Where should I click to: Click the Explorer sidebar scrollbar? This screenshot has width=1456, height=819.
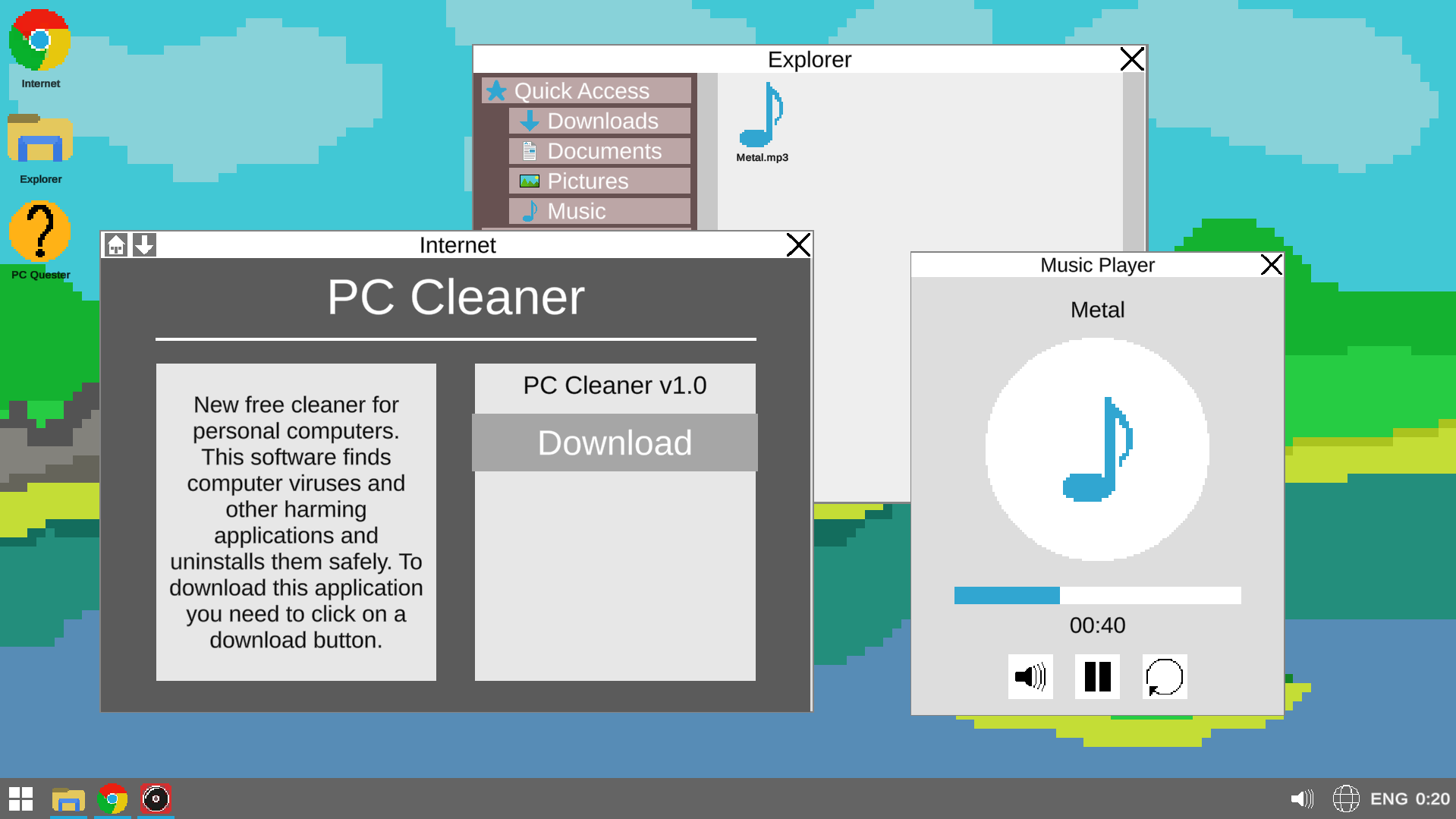(707, 151)
